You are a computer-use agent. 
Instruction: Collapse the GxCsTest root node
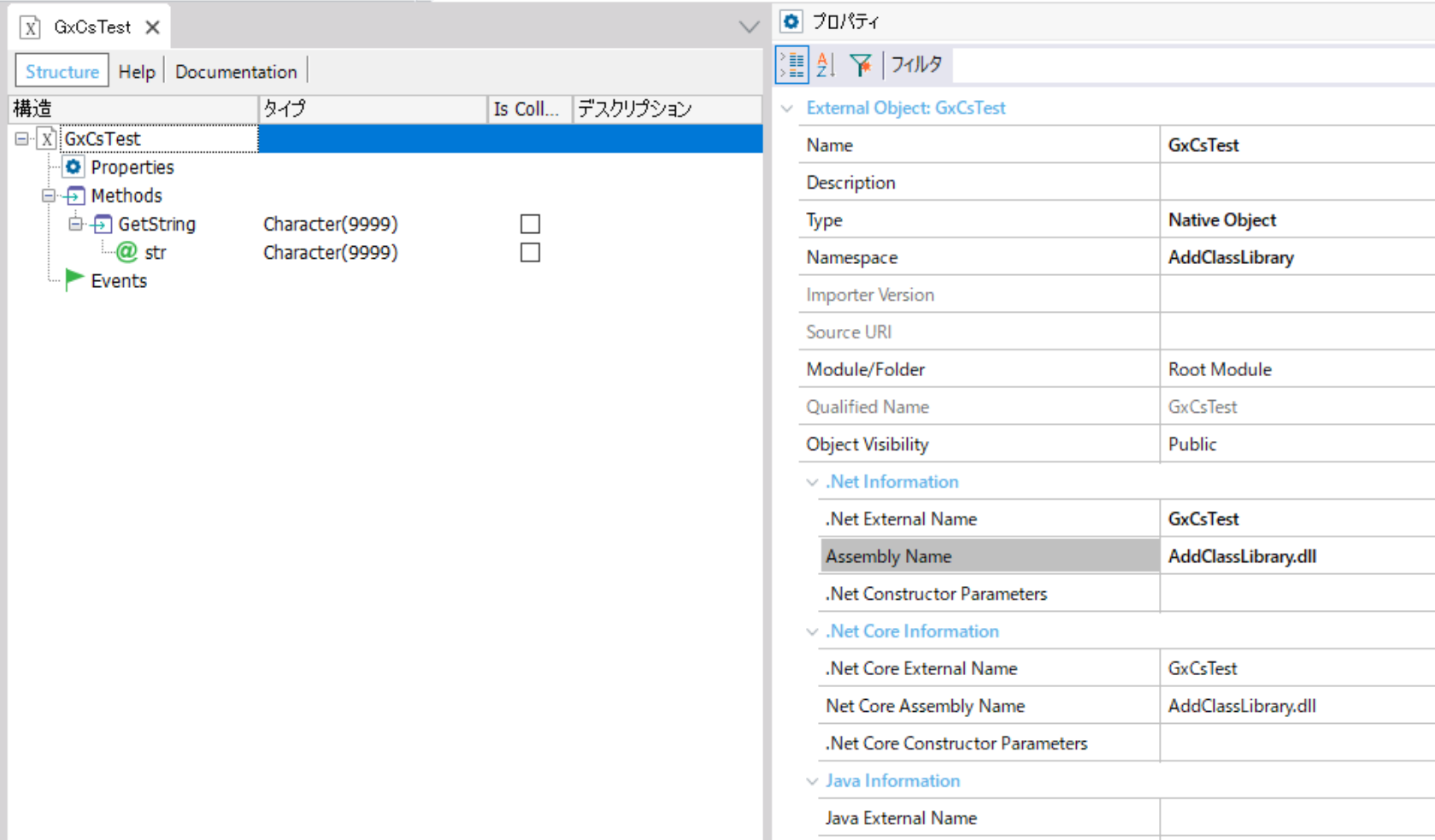pos(22,138)
